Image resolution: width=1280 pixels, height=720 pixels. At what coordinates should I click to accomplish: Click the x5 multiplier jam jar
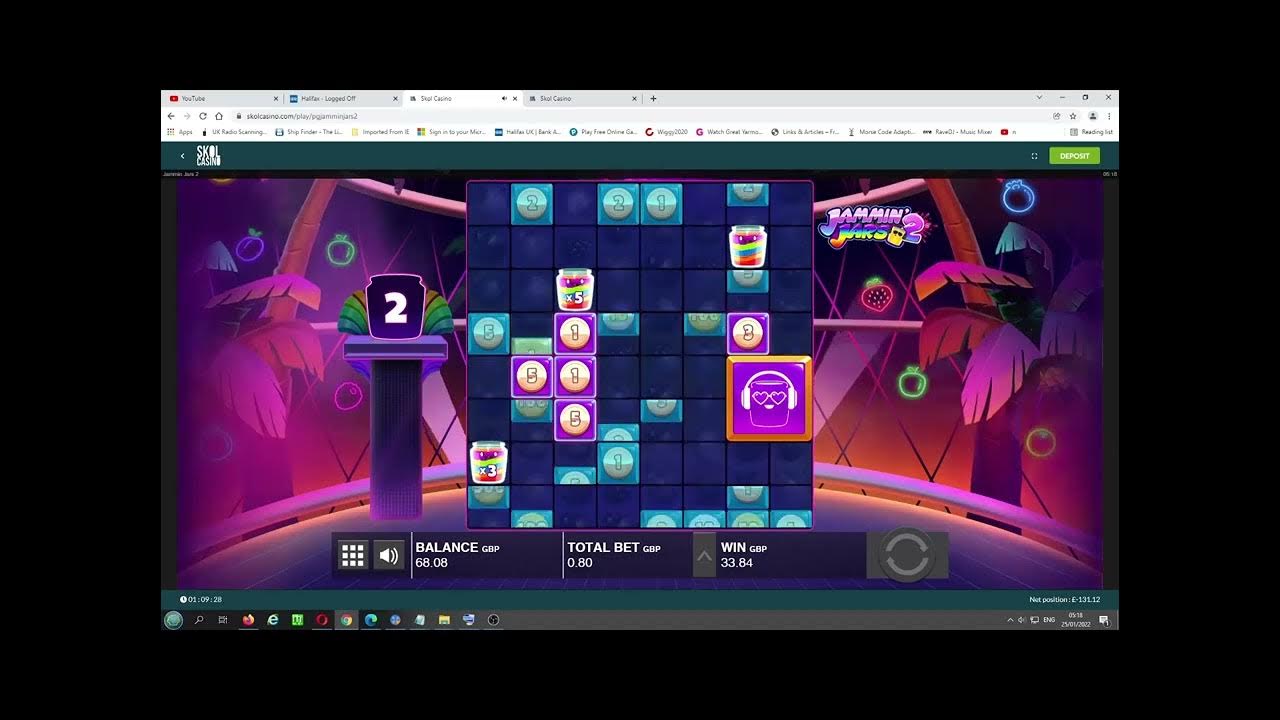coord(575,290)
